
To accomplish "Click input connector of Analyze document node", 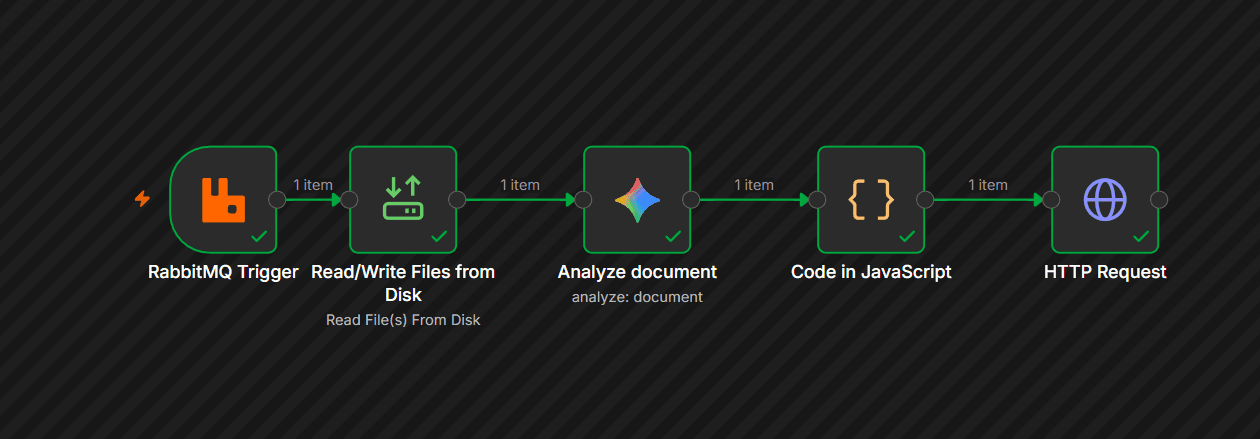I will 583,200.
